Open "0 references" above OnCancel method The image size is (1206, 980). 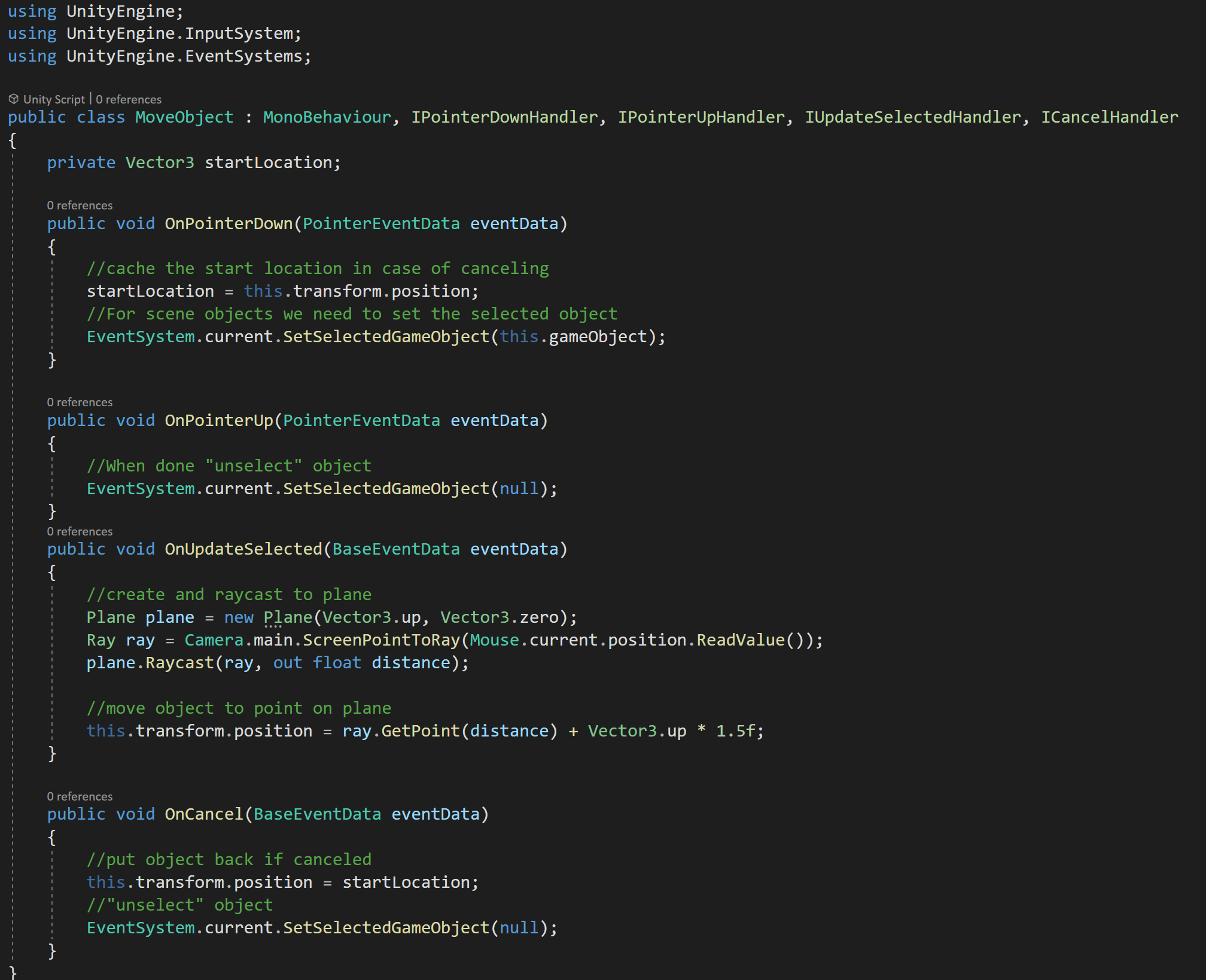80,796
